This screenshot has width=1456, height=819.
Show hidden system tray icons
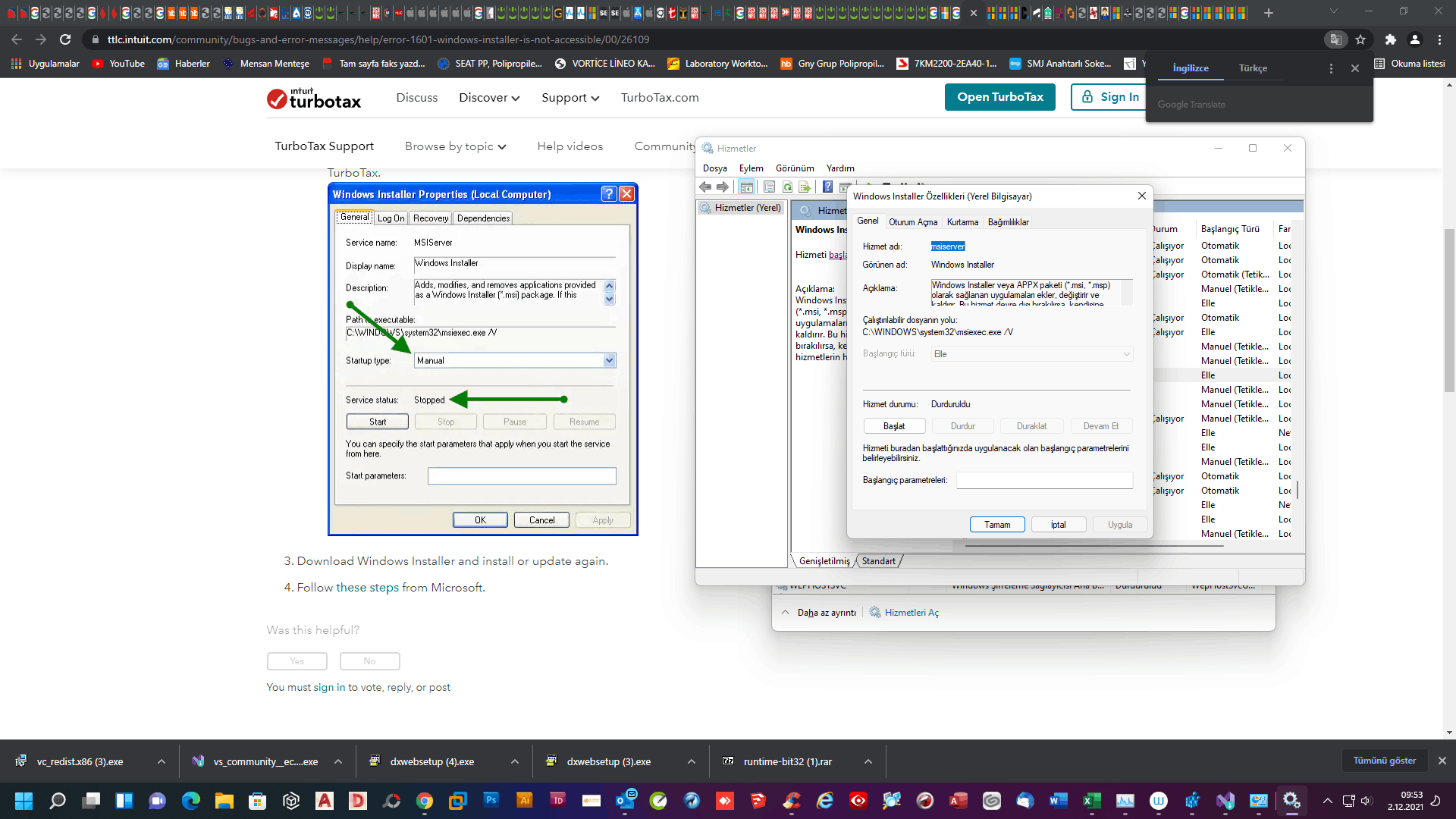point(1327,801)
